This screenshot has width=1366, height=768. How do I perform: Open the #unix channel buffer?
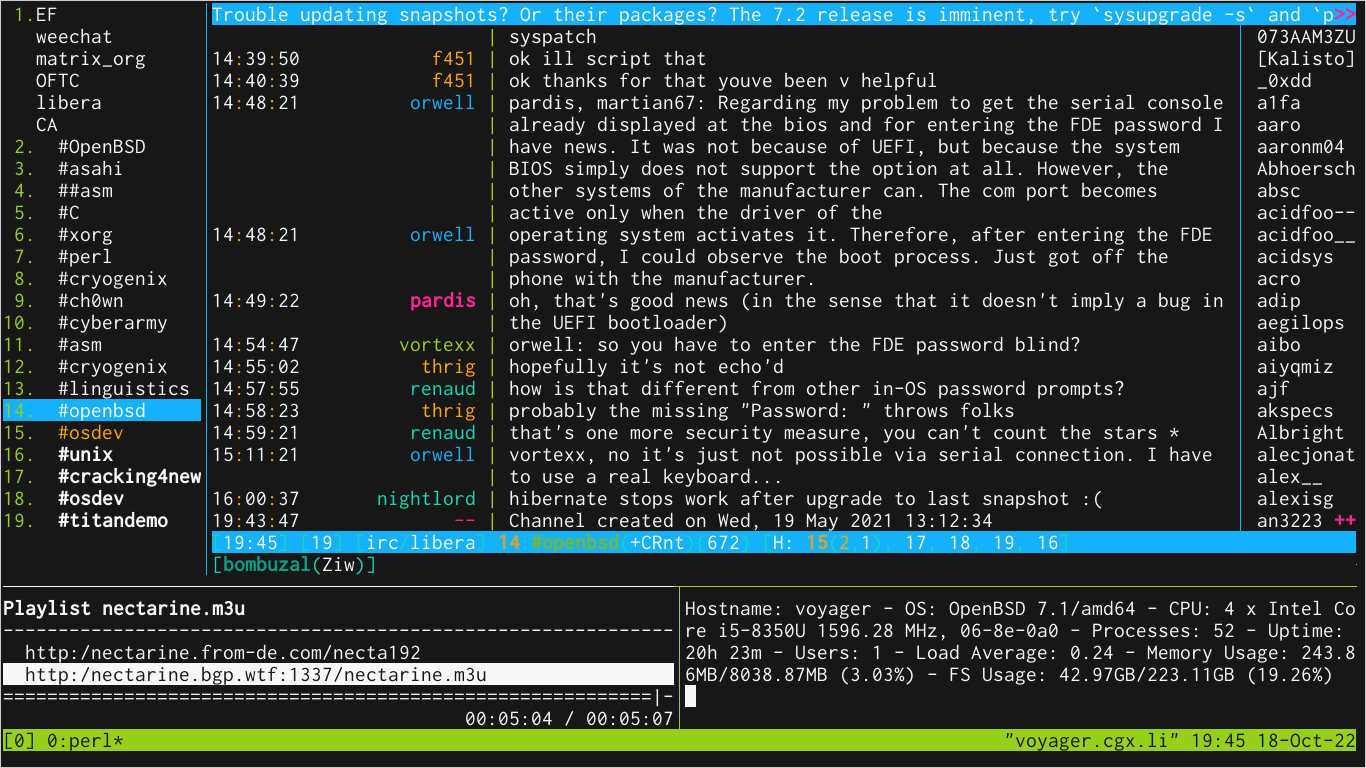coord(85,455)
